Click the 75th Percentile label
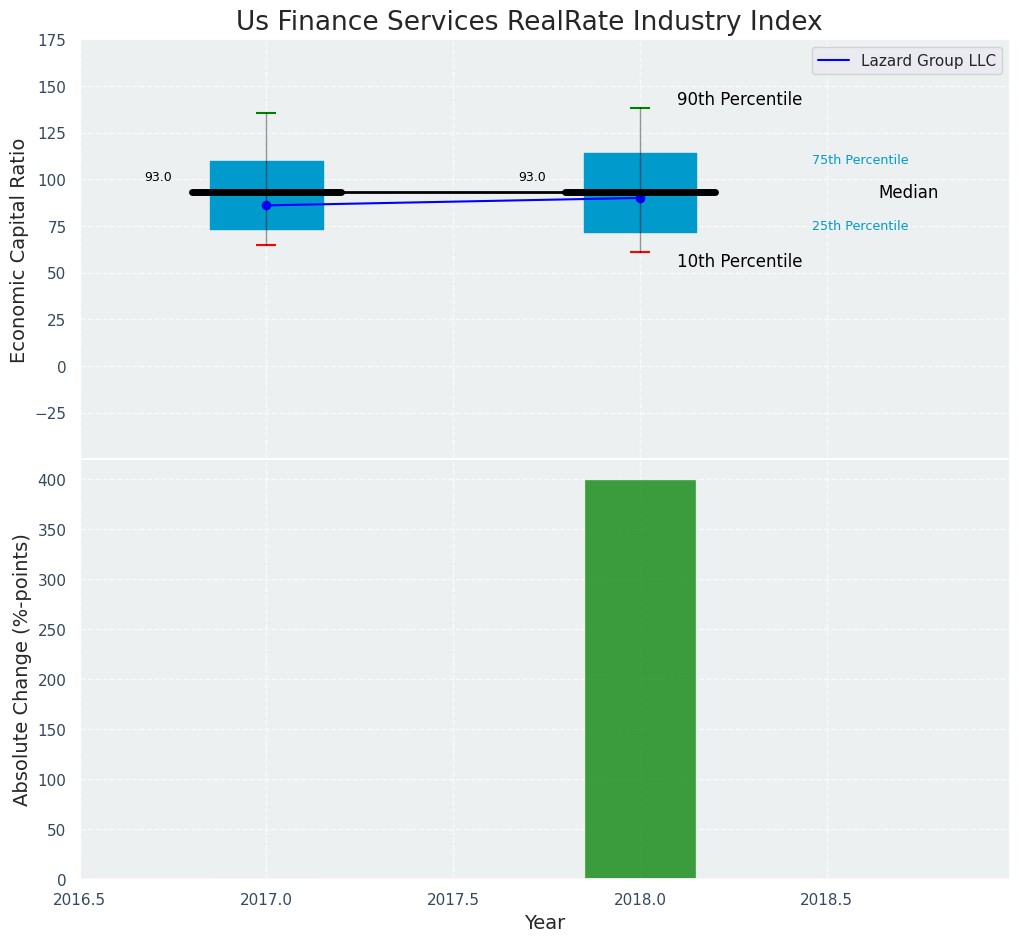The width and height of the screenshot is (1019, 942). click(x=860, y=160)
